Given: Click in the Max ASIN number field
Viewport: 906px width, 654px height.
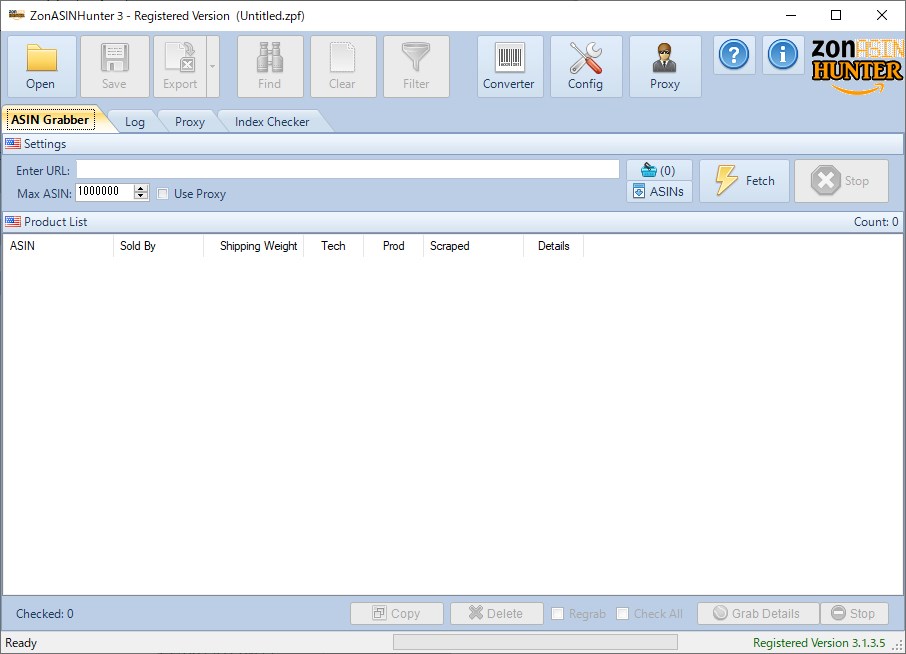Looking at the screenshot, I should point(105,192).
